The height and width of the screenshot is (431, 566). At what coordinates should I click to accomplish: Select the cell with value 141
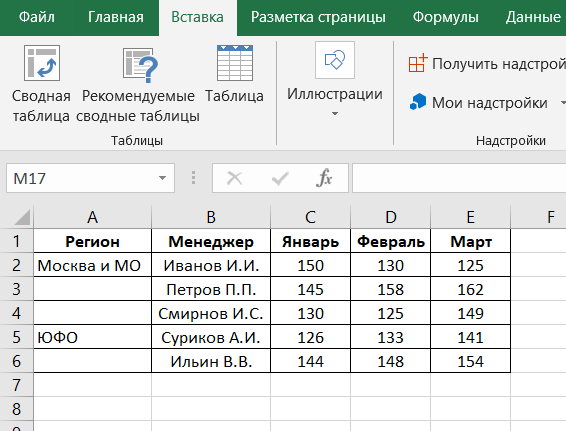(470, 337)
